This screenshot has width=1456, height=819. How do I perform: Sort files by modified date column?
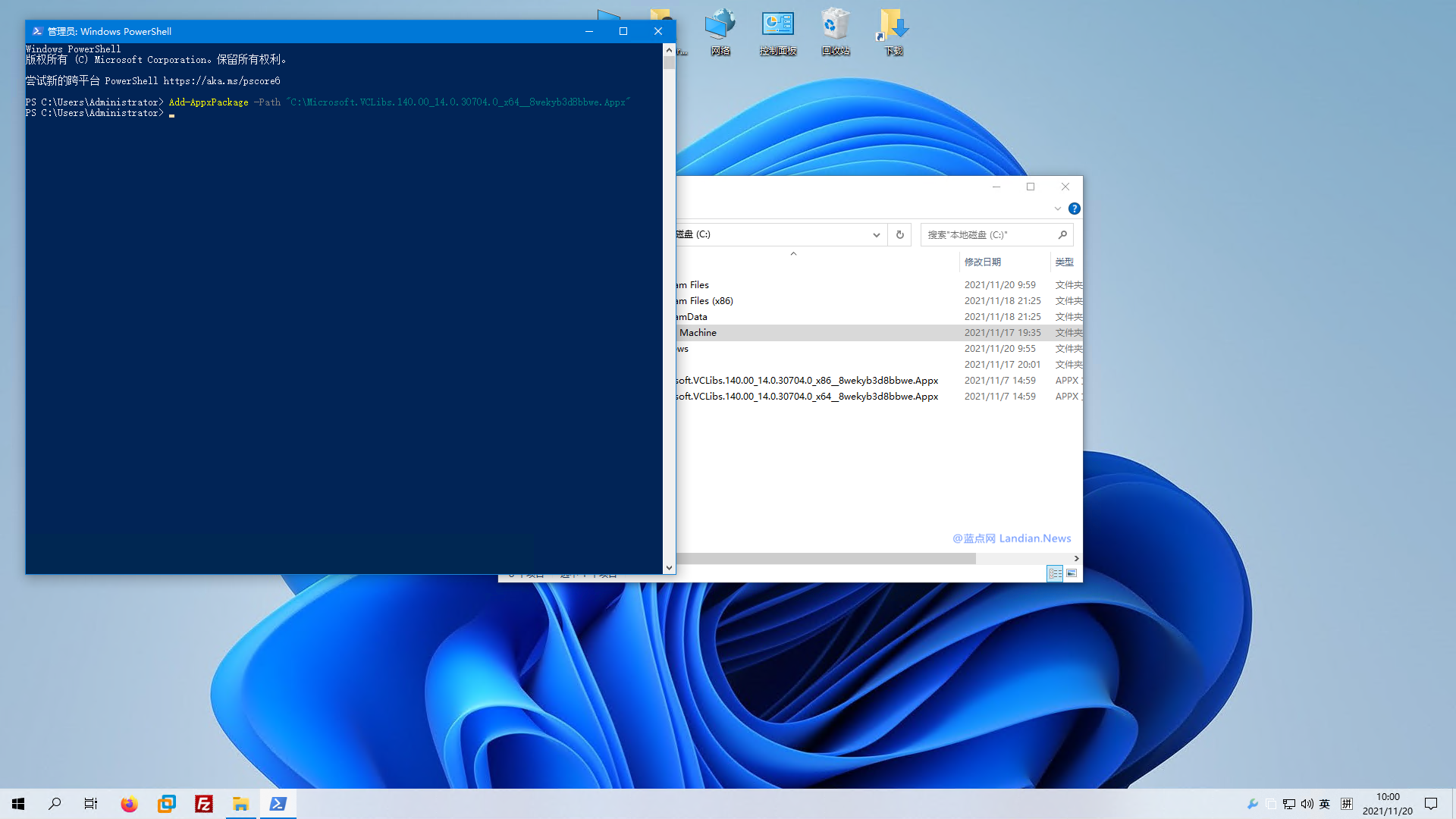click(983, 262)
